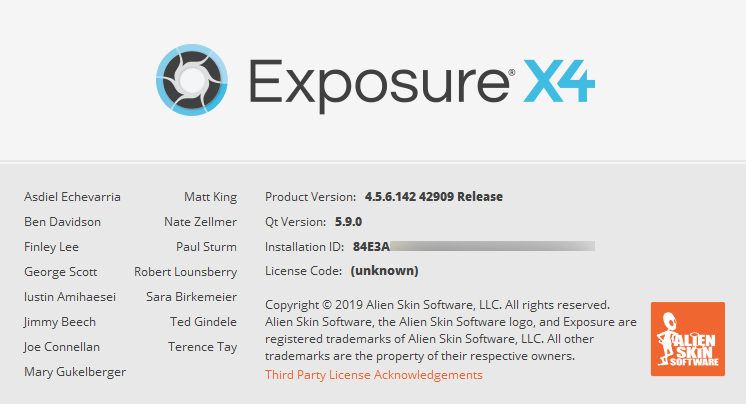
Task: Click the blue X4 logo text
Action: (559, 81)
